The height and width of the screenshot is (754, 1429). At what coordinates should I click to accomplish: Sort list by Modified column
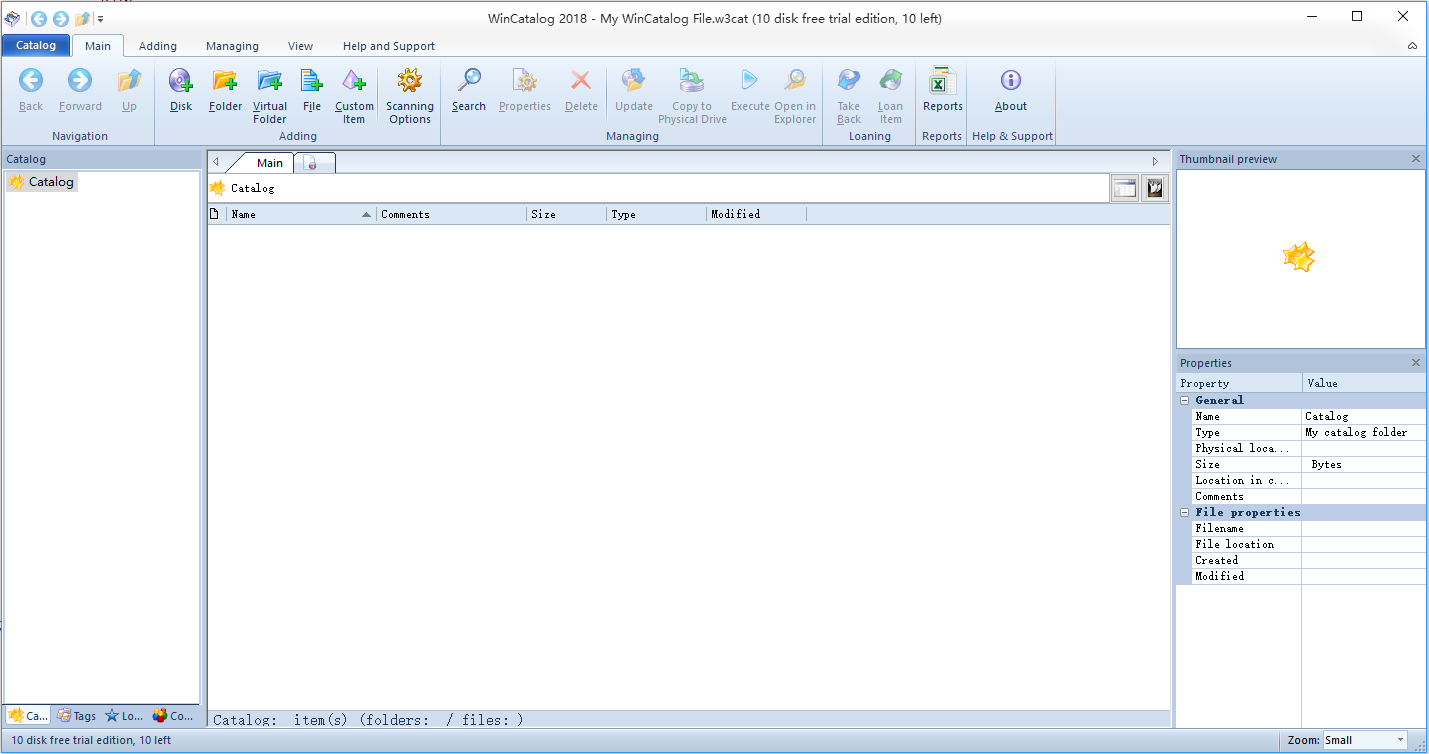(757, 214)
